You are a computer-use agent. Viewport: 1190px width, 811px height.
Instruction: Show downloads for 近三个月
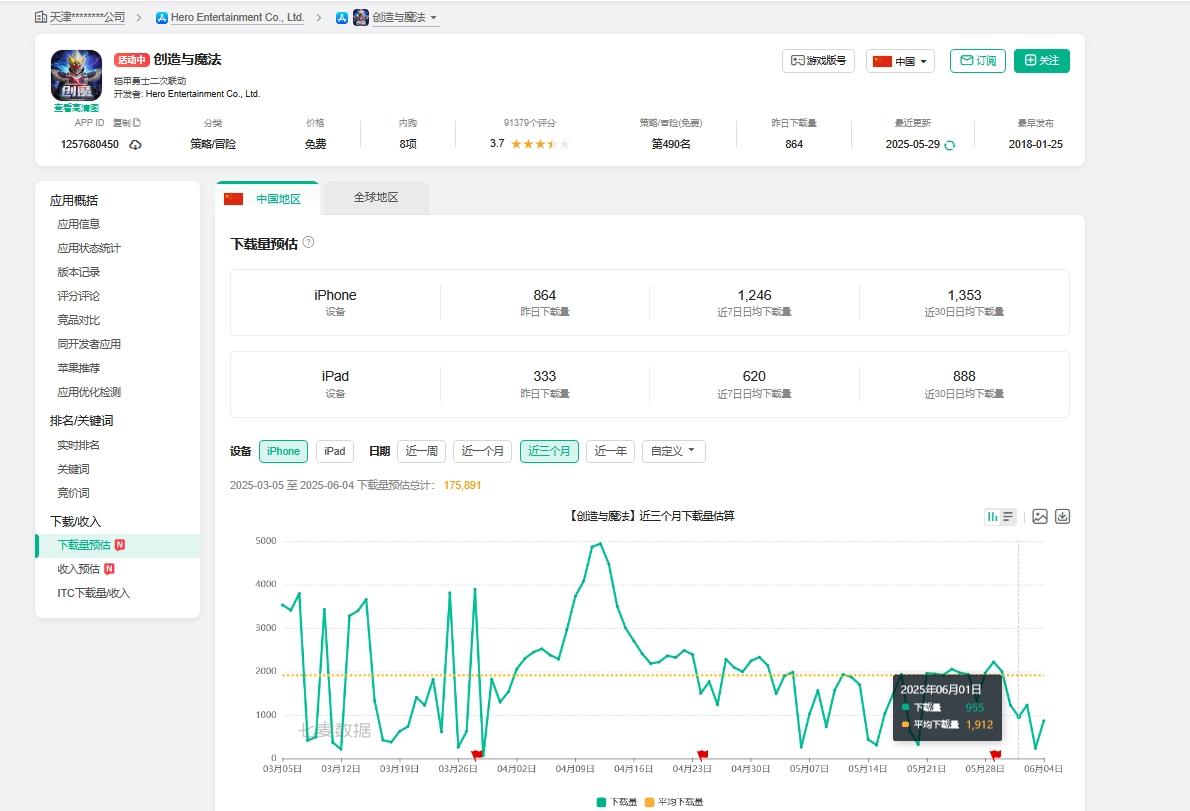[x=549, y=451]
